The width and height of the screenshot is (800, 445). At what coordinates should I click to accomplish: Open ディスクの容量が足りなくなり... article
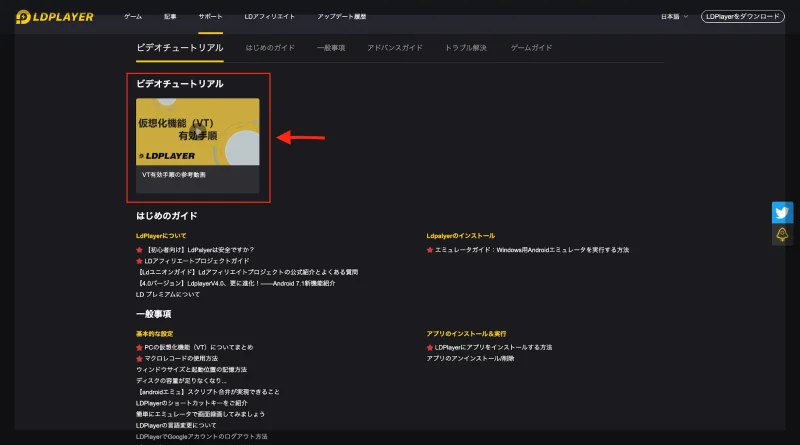pyautogui.click(x=181, y=381)
